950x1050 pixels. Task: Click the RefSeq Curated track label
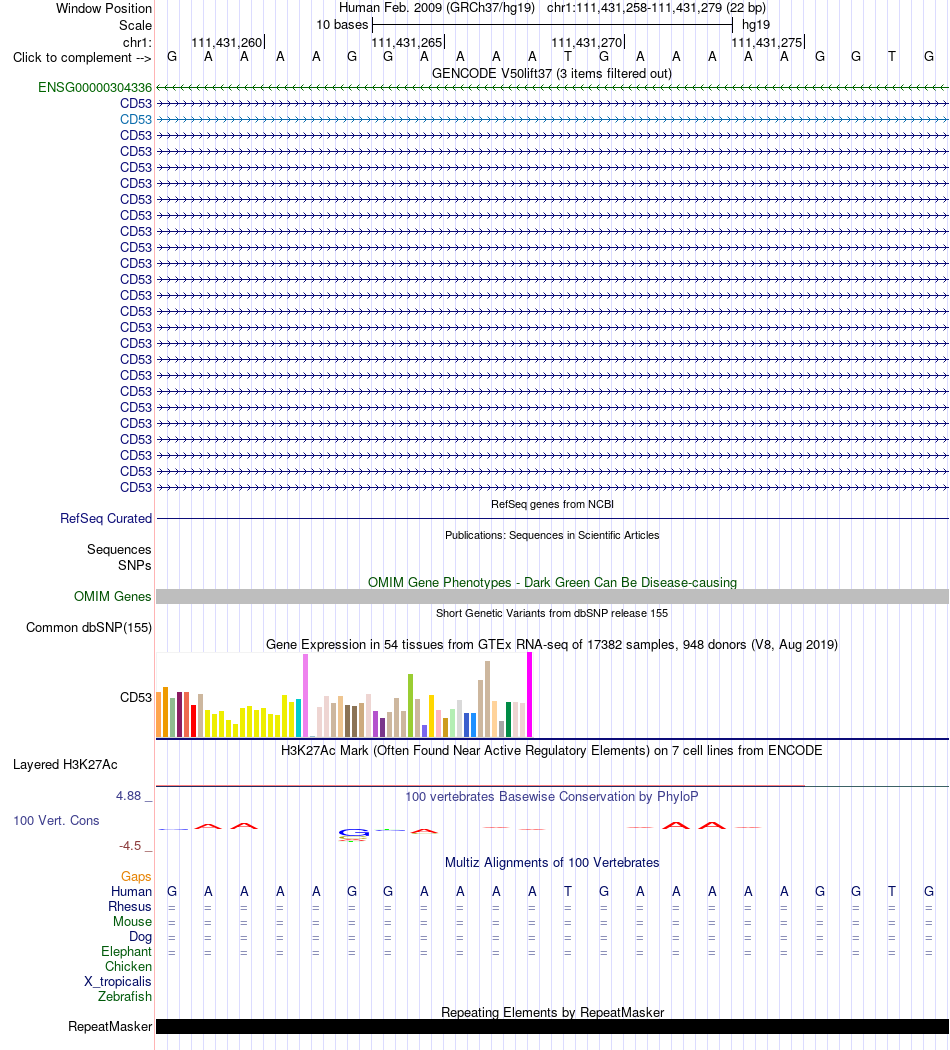click(106, 518)
